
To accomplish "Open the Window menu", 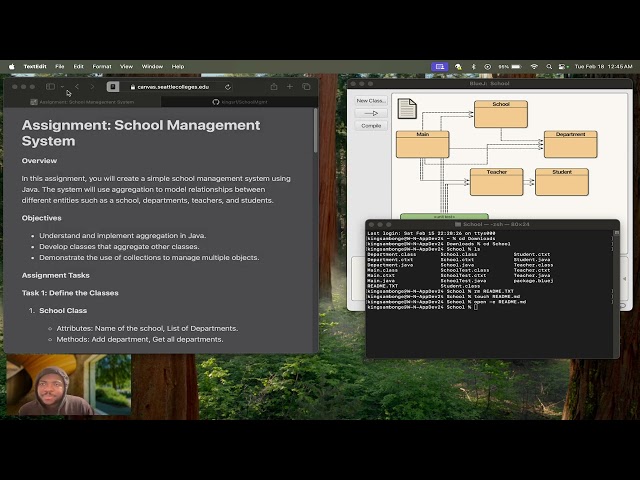I will coord(152,67).
